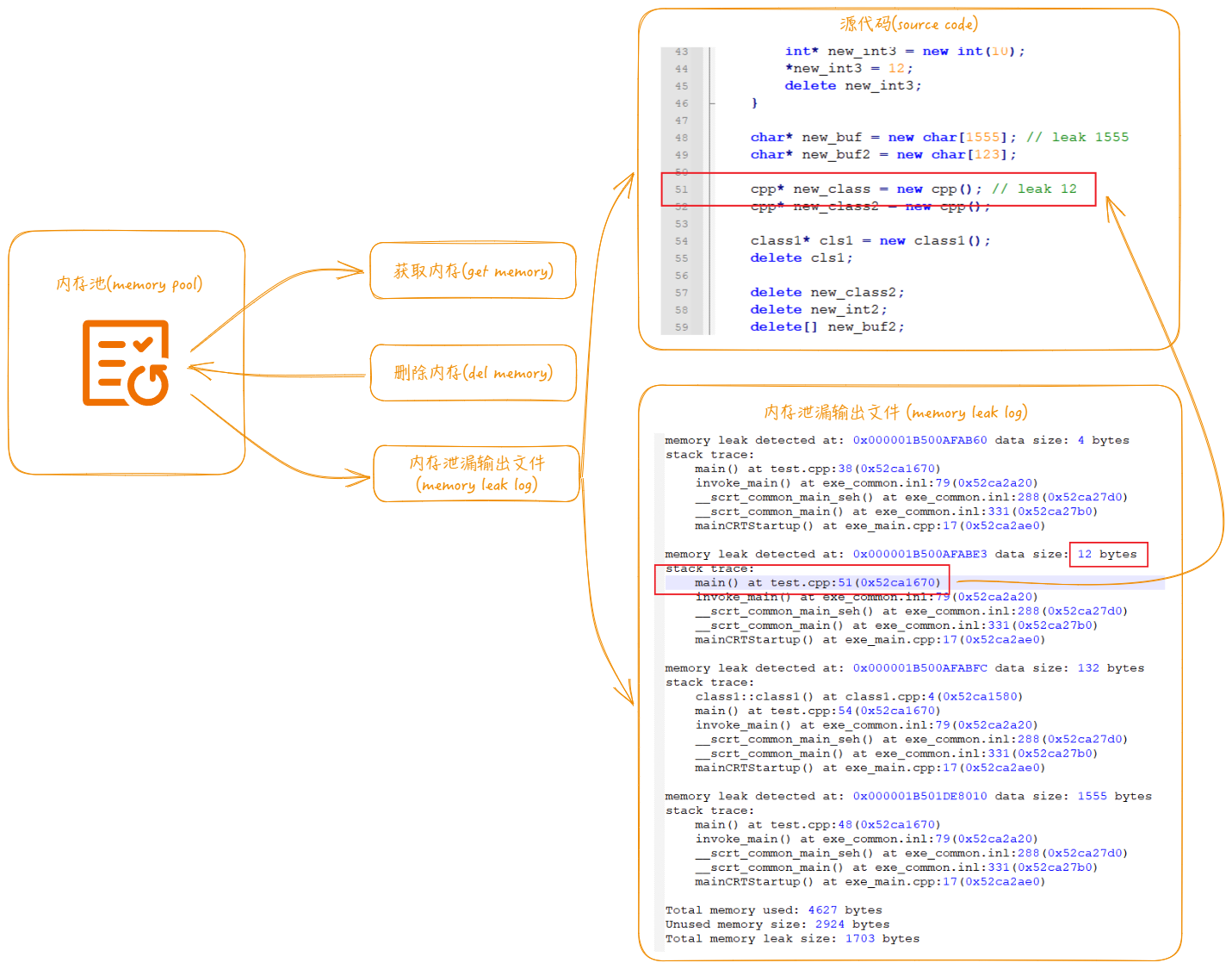The height and width of the screenshot is (969, 1232).
Task: Click line number 43 in the gutter
Action: [682, 52]
